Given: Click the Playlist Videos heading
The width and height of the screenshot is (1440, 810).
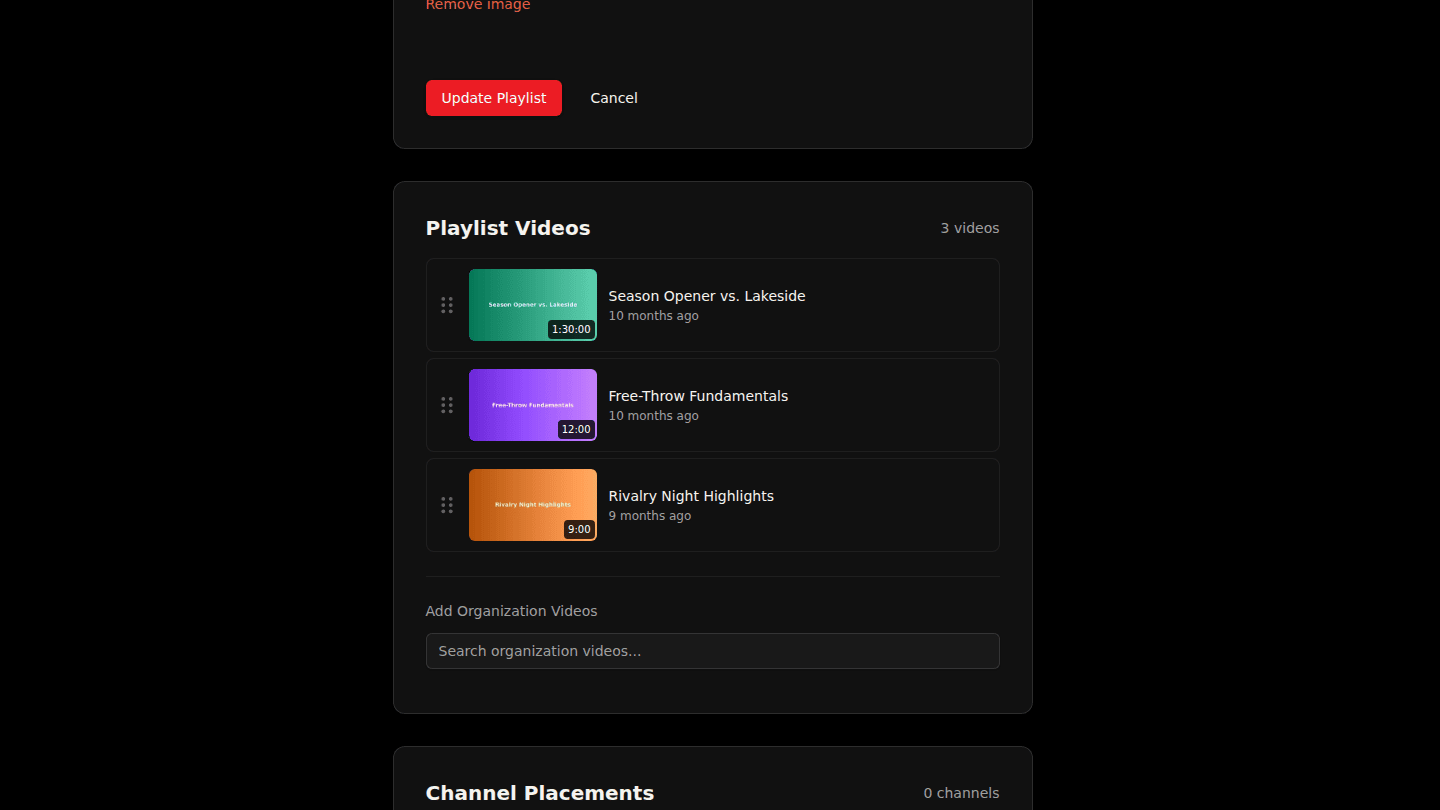Looking at the screenshot, I should click(x=508, y=228).
